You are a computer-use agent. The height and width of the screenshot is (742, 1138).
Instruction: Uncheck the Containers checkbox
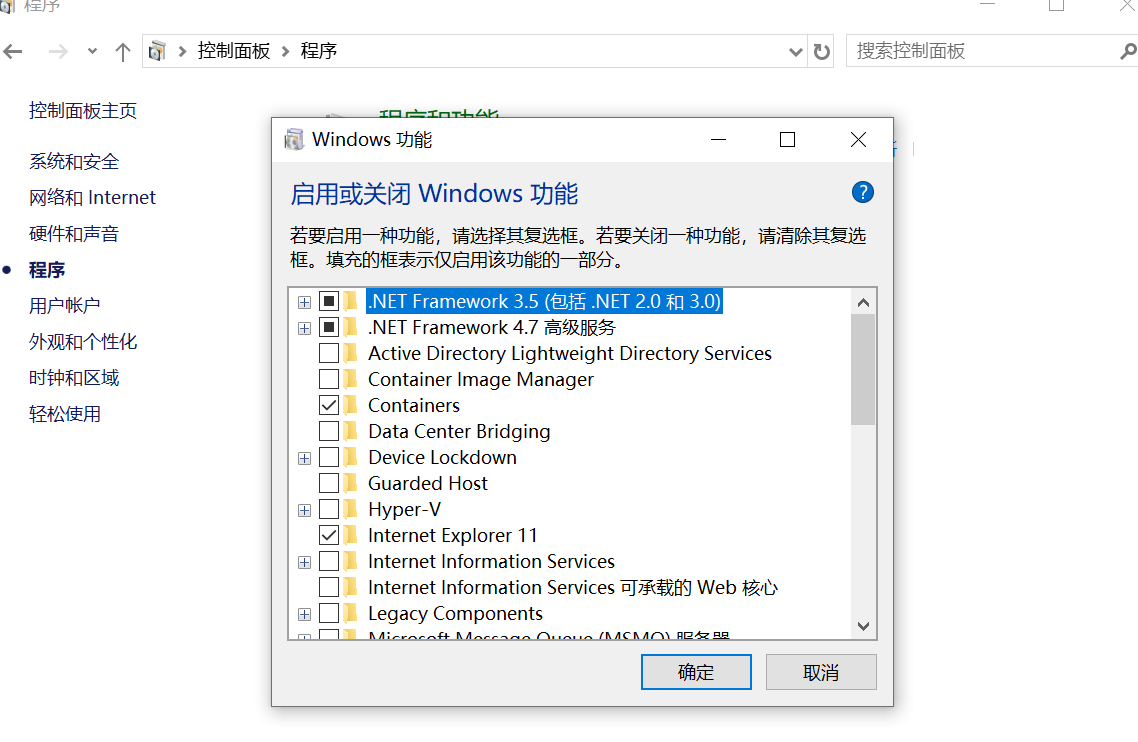pos(329,405)
